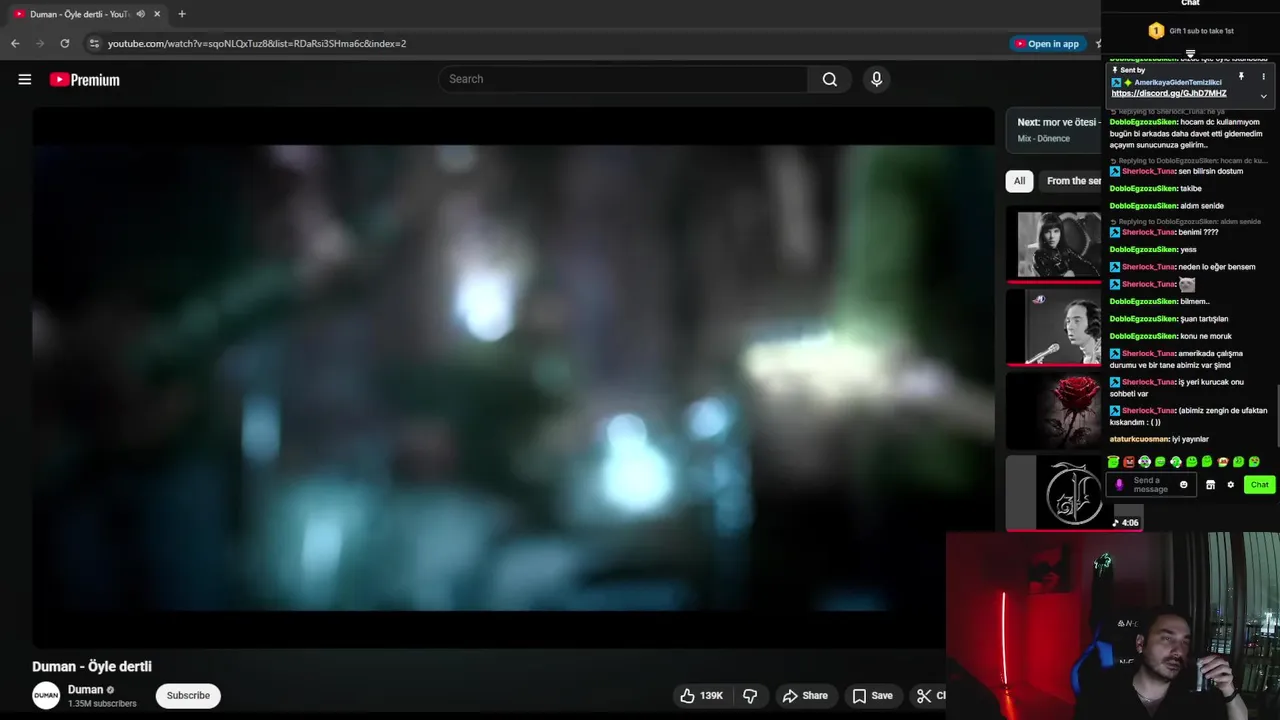Image resolution: width=1280 pixels, height=720 pixels.
Task: Open the Duman channel avatar
Action: tap(46, 695)
